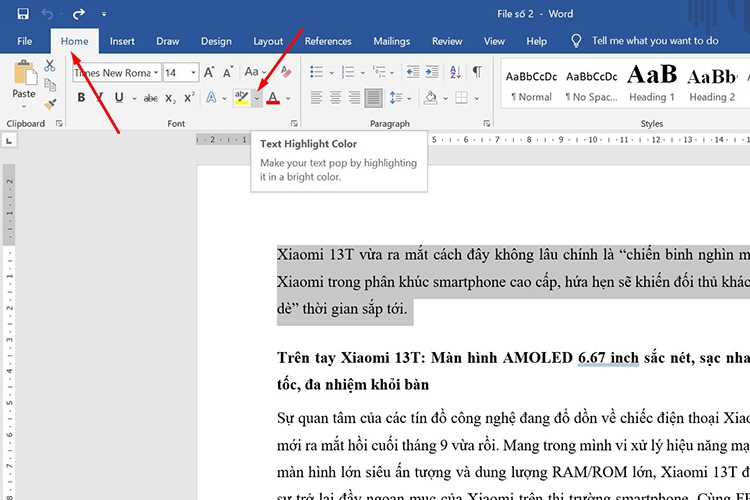Viewport: 750px width, 500px height.
Task: Click the tab selector at ruler corner
Action: [9, 141]
